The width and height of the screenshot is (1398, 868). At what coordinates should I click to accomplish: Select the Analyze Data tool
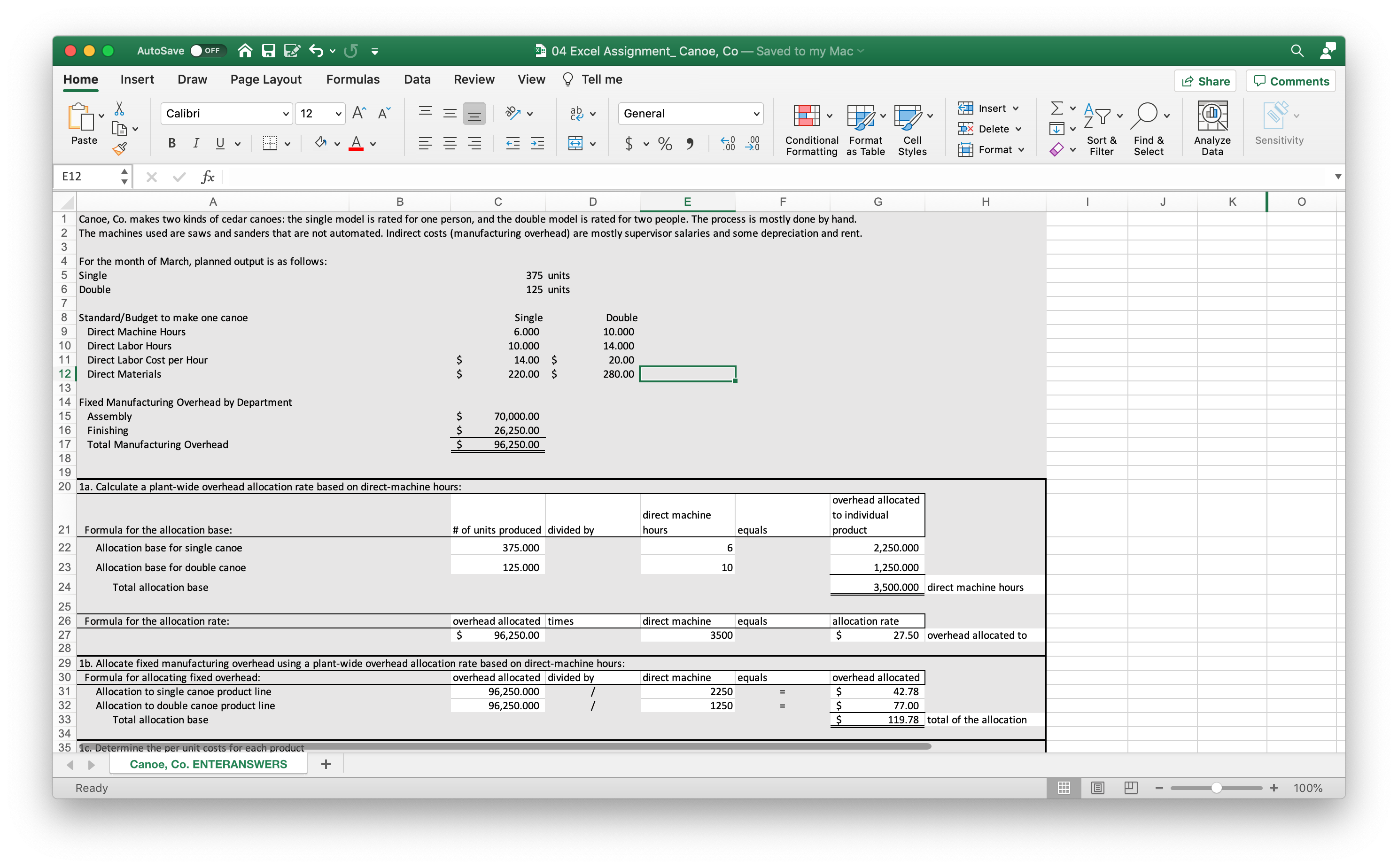(x=1212, y=127)
